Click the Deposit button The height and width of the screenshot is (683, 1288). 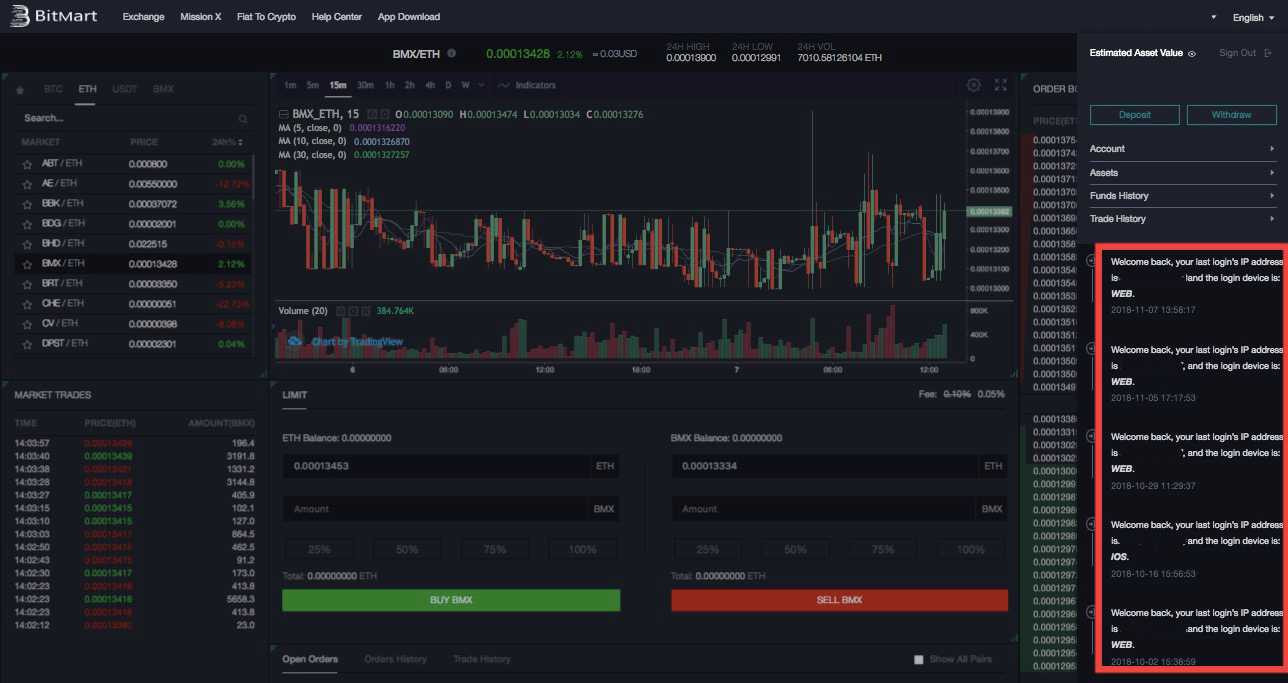pyautogui.click(x=1134, y=115)
